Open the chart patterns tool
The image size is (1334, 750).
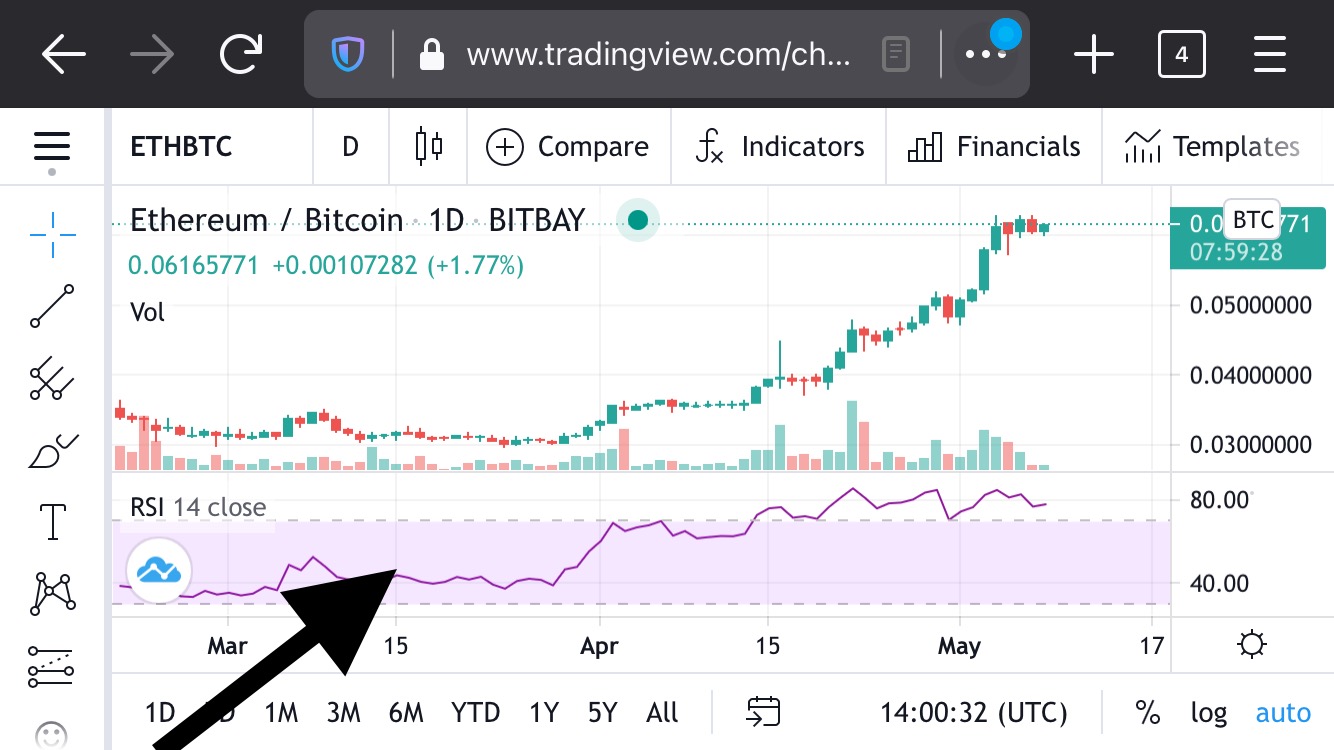(x=52, y=593)
